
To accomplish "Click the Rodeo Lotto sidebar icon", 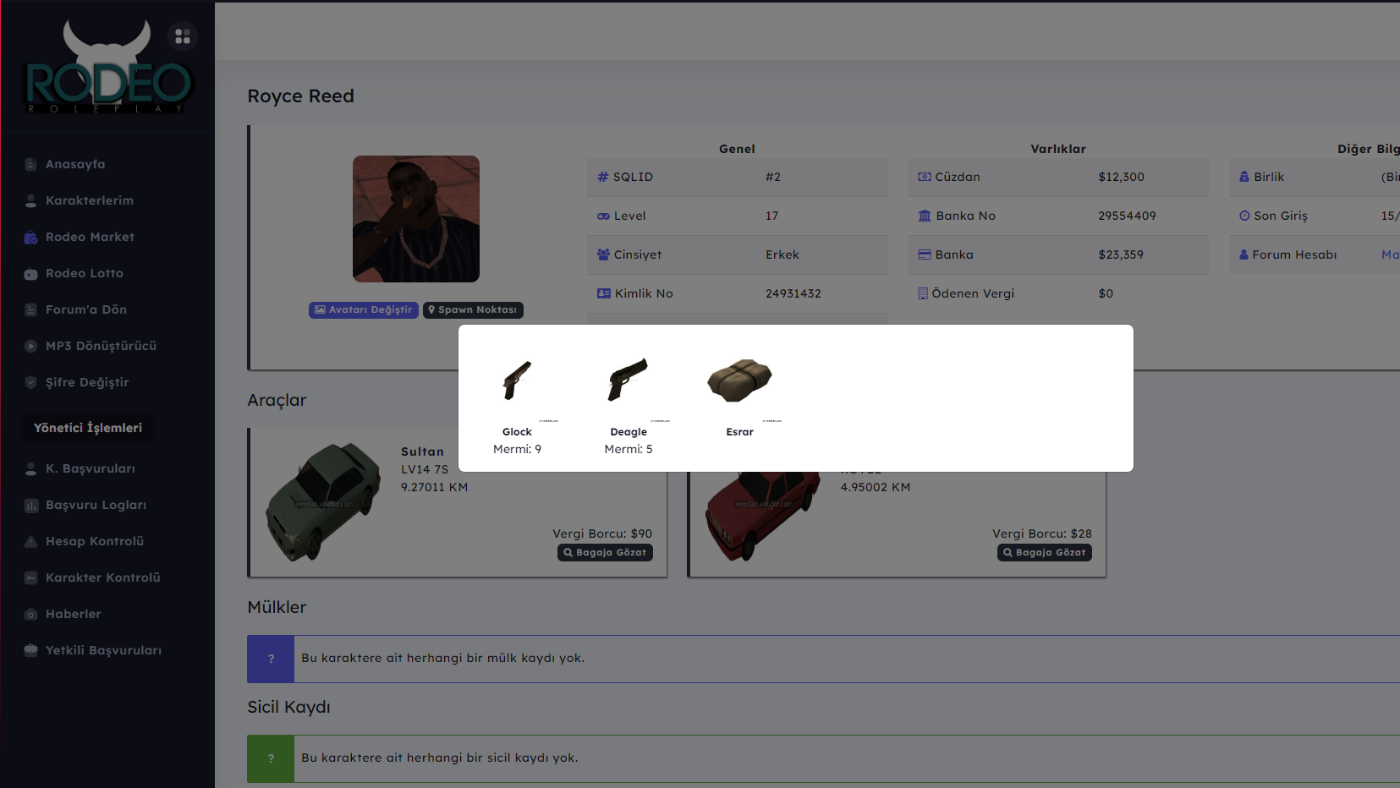I will pyautogui.click(x=31, y=274).
